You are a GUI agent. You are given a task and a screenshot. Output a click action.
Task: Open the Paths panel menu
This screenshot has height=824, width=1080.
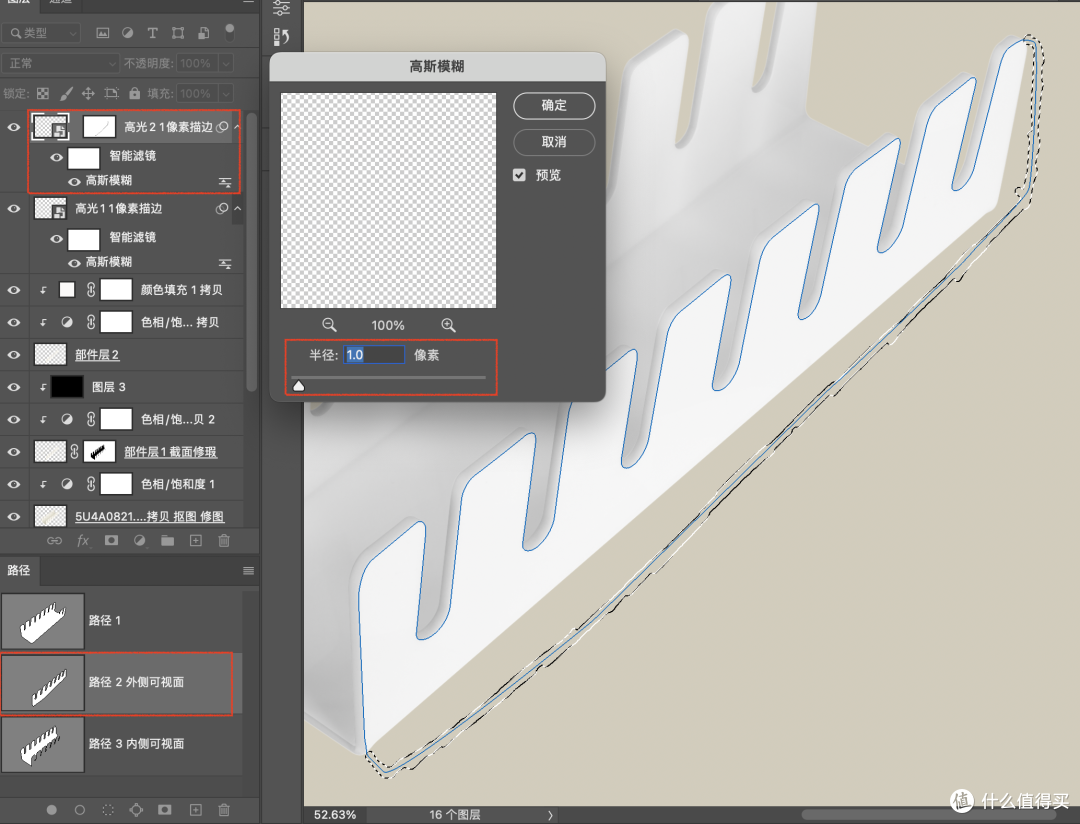(x=249, y=570)
